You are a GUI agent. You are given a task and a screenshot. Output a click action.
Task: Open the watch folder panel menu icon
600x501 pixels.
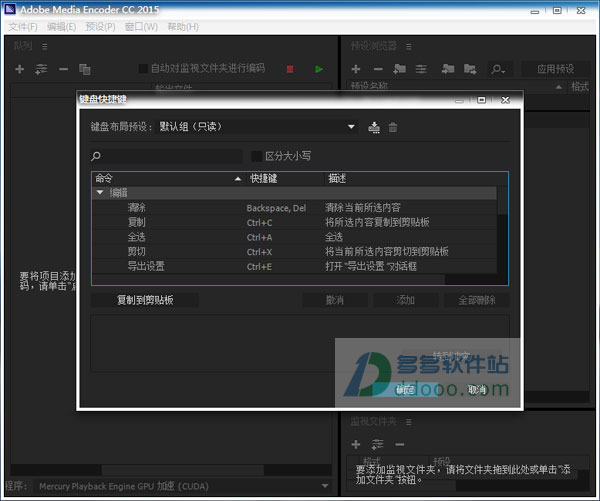tap(409, 422)
